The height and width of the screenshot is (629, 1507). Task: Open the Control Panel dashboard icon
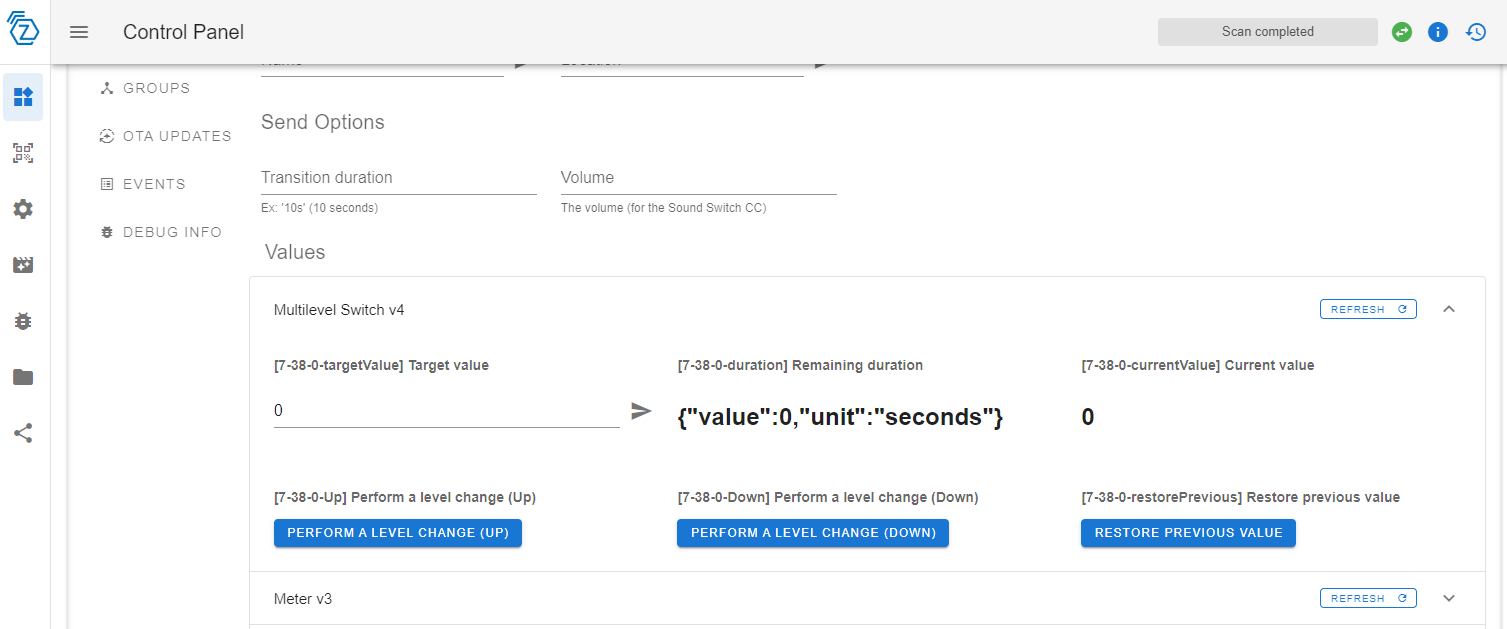tap(22, 97)
